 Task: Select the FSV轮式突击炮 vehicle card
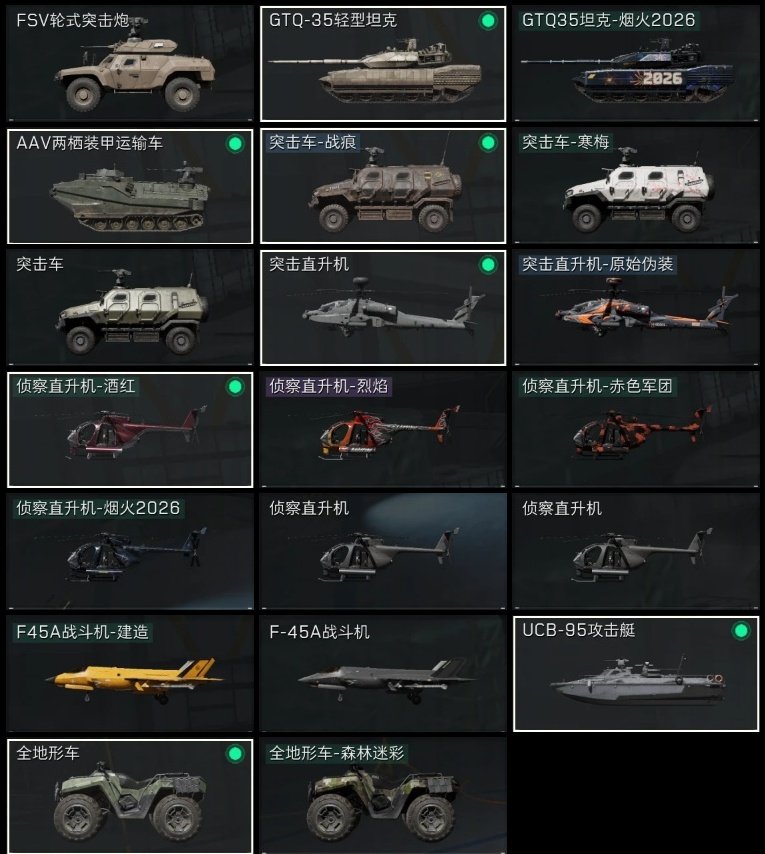(130, 63)
